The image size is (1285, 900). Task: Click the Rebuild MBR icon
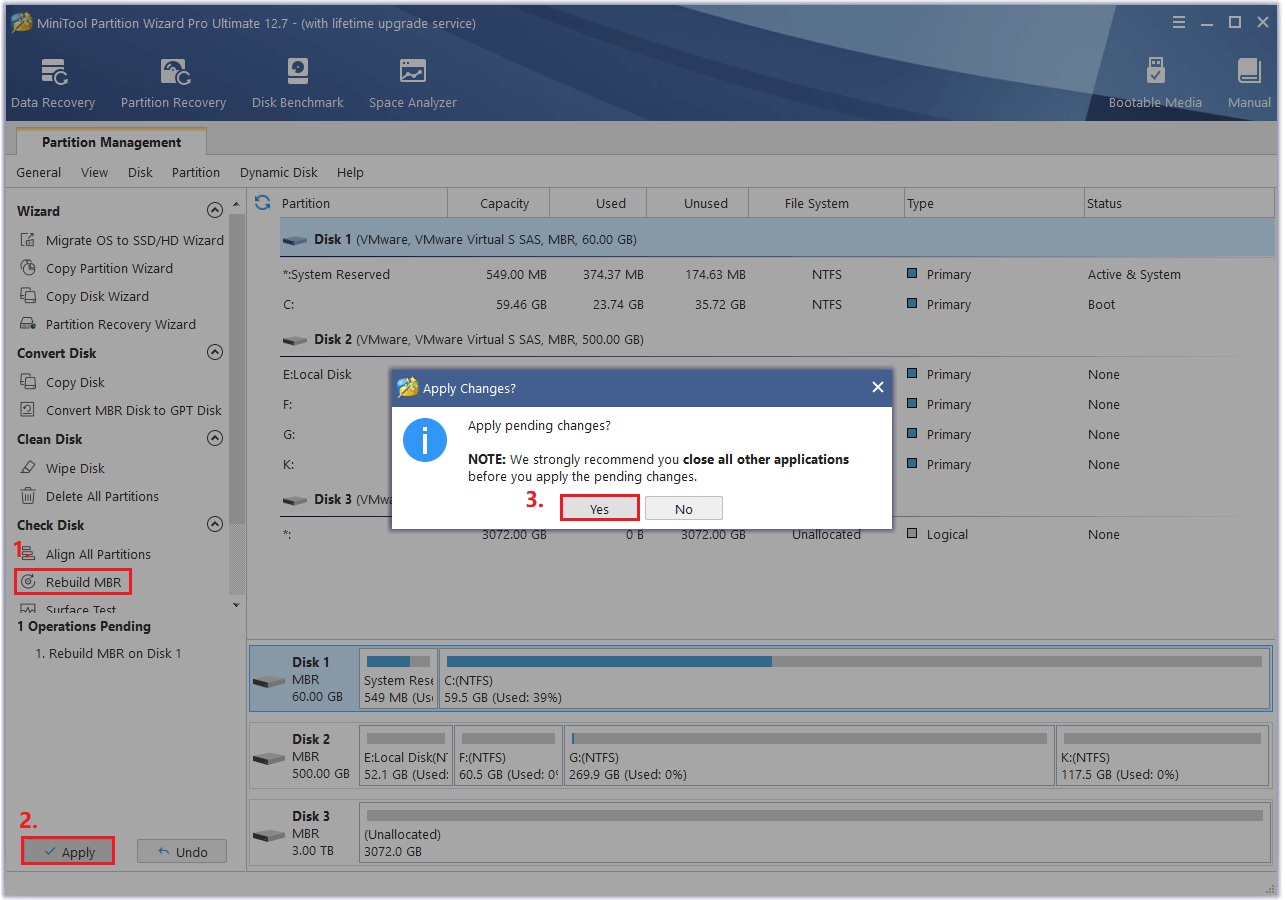pyautogui.click(x=28, y=582)
